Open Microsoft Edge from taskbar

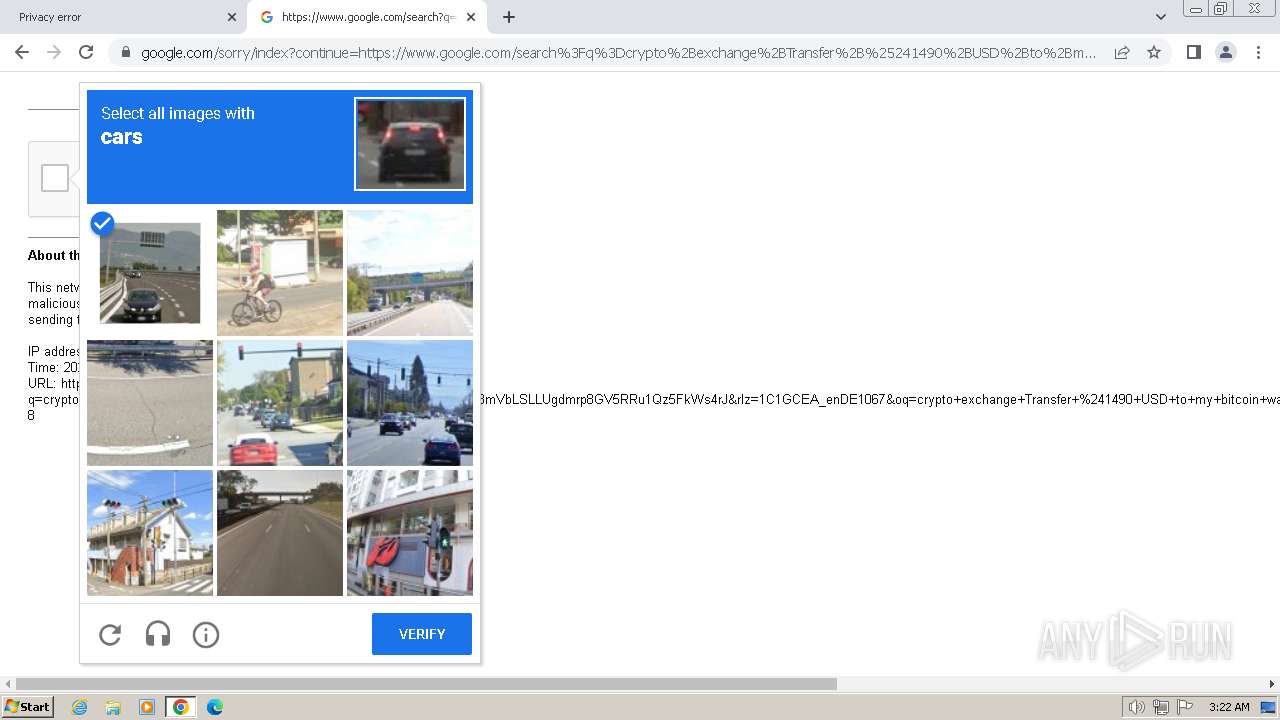tap(215, 707)
